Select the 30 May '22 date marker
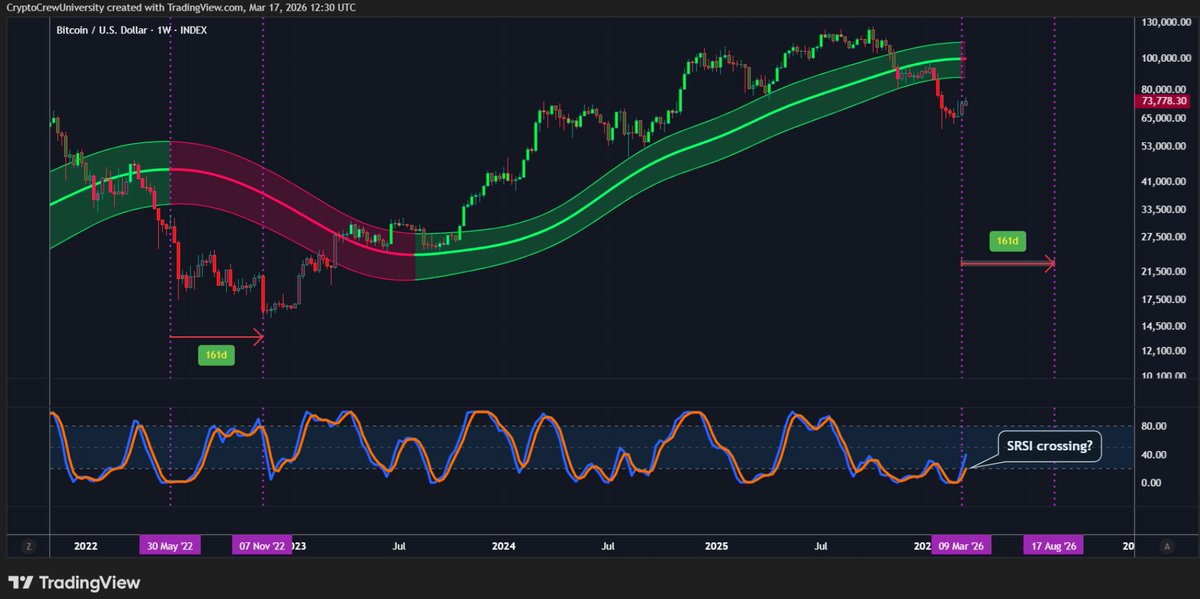 [170, 546]
